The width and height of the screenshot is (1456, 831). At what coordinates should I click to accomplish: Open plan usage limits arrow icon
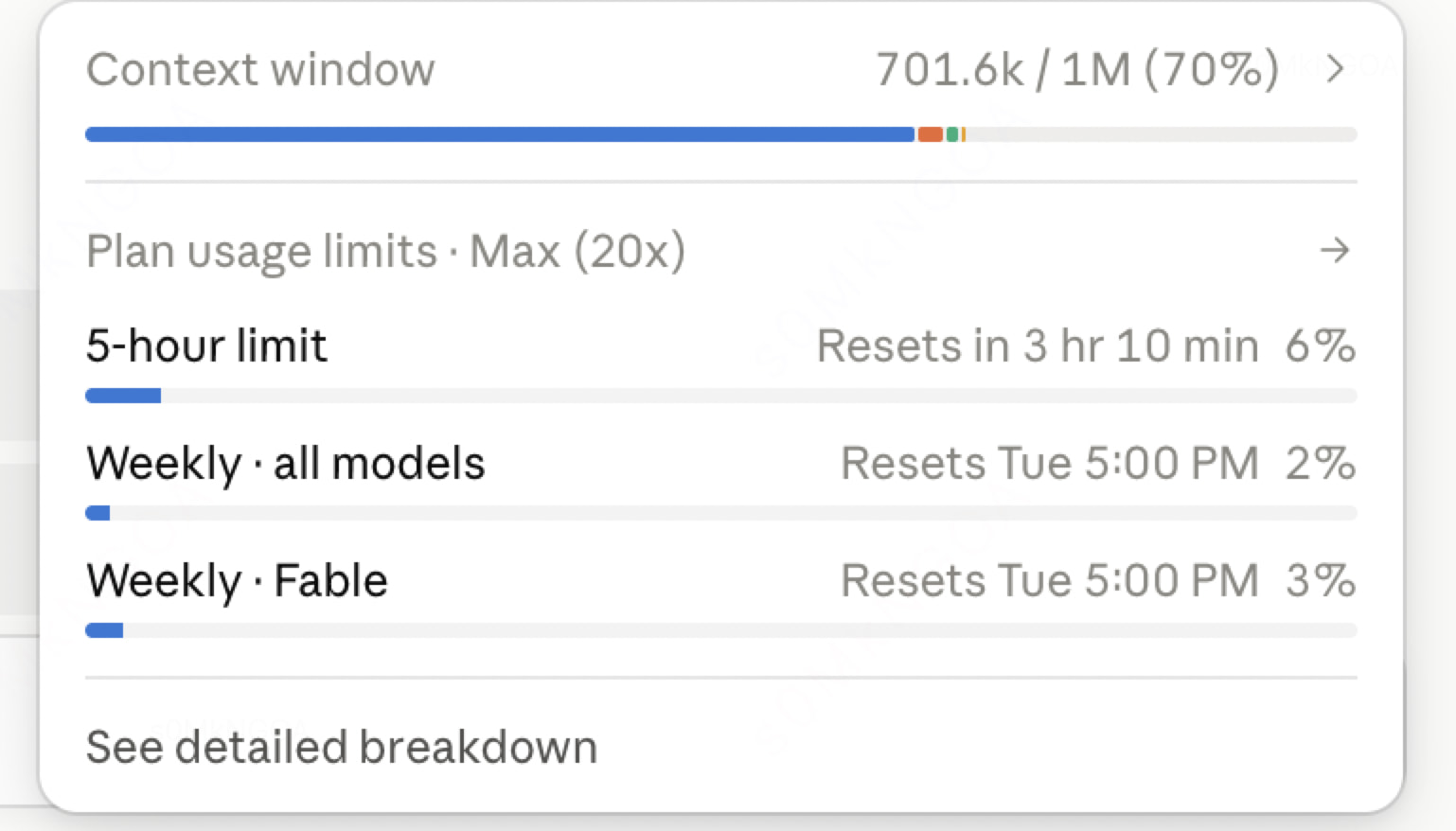[1335, 251]
